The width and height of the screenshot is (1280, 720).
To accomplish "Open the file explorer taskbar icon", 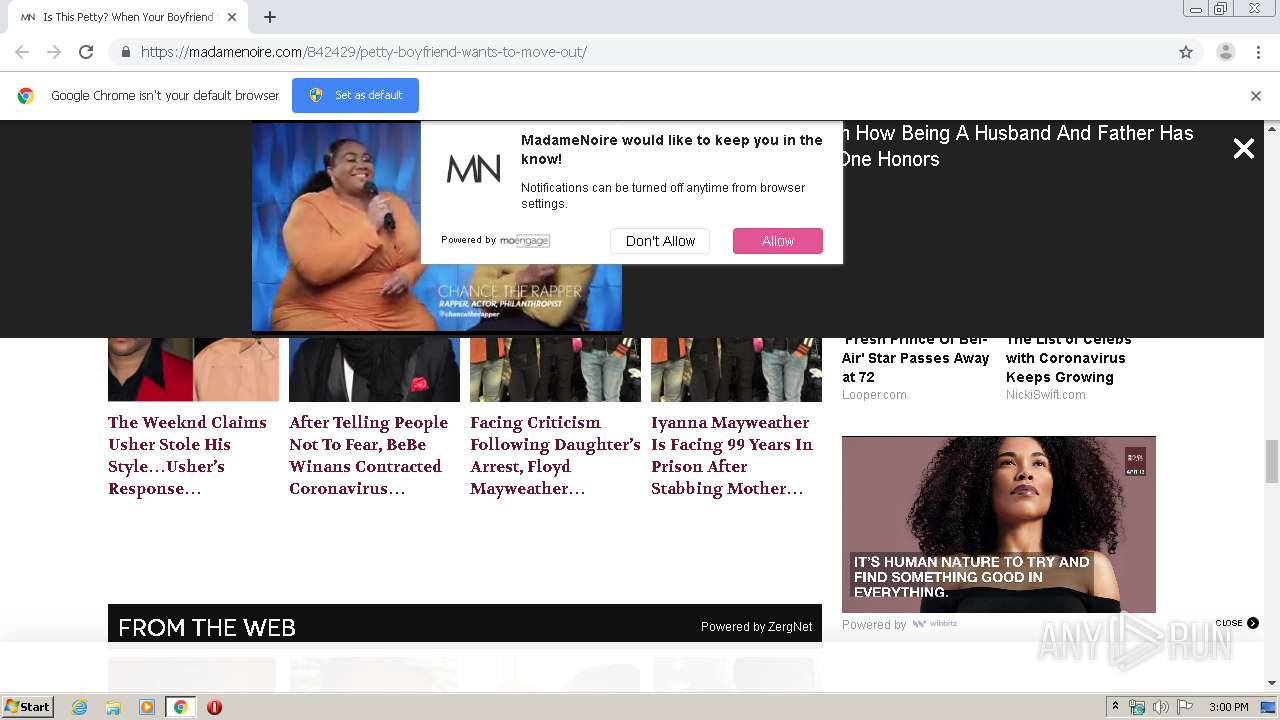I will [113, 707].
